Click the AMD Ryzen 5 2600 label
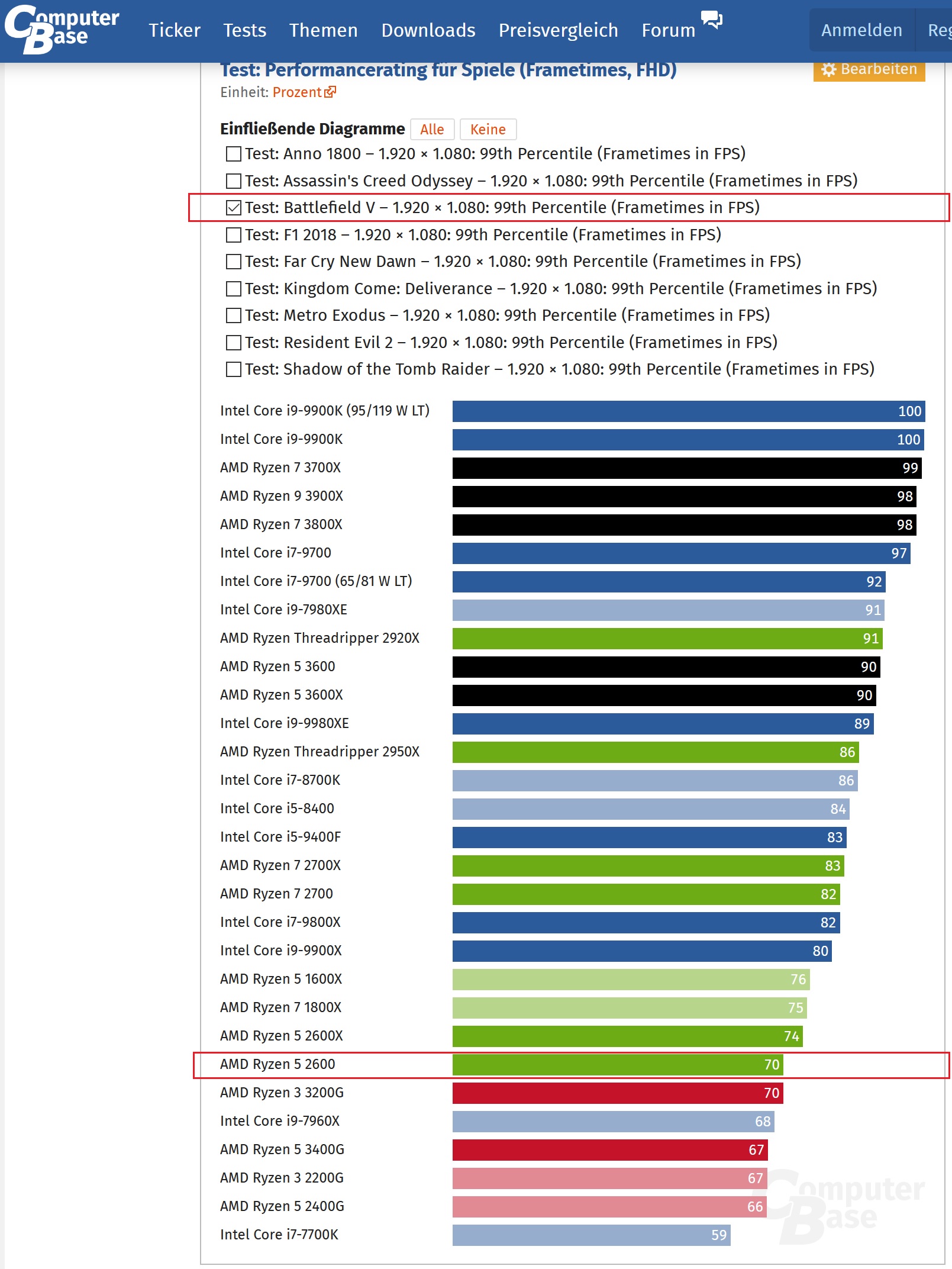952x1269 pixels. (x=277, y=1064)
